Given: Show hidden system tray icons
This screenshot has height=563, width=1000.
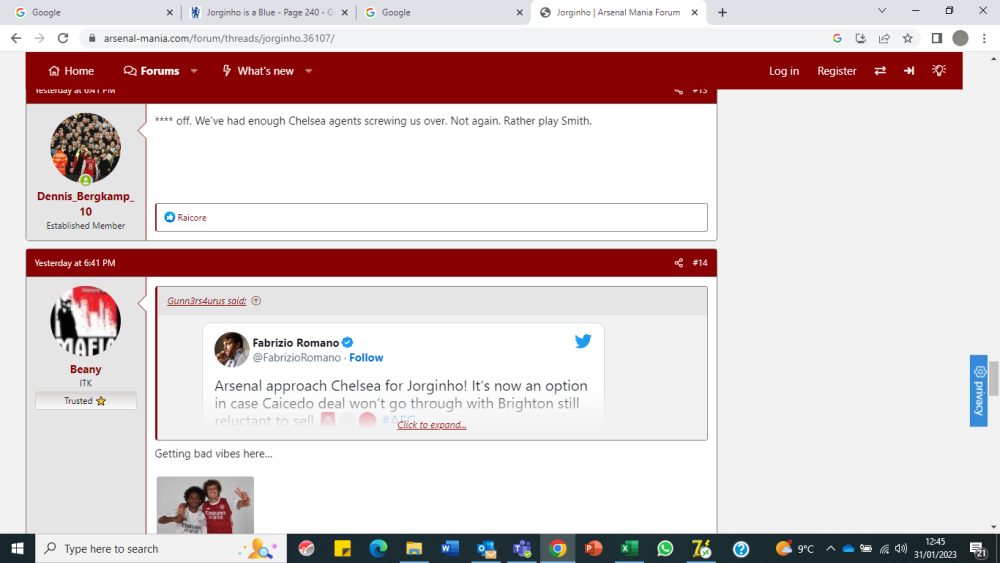Looking at the screenshot, I should 830,548.
